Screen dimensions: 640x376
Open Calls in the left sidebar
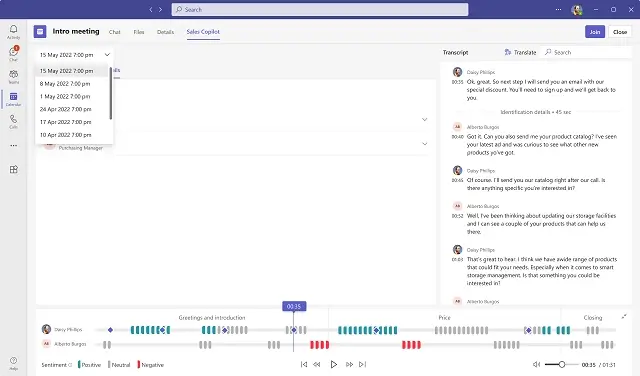(13, 121)
